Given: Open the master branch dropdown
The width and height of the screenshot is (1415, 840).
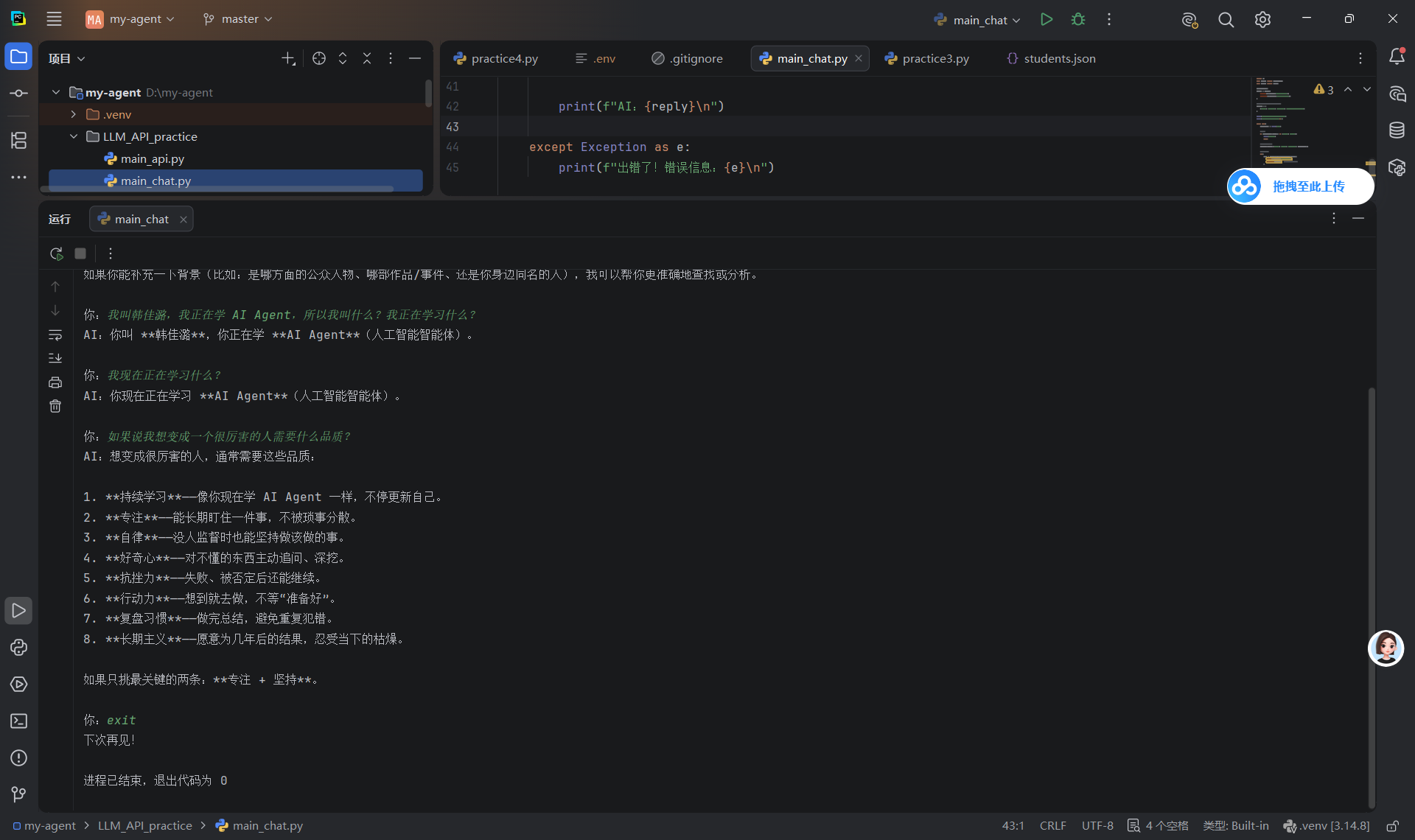Looking at the screenshot, I should pyautogui.click(x=237, y=19).
